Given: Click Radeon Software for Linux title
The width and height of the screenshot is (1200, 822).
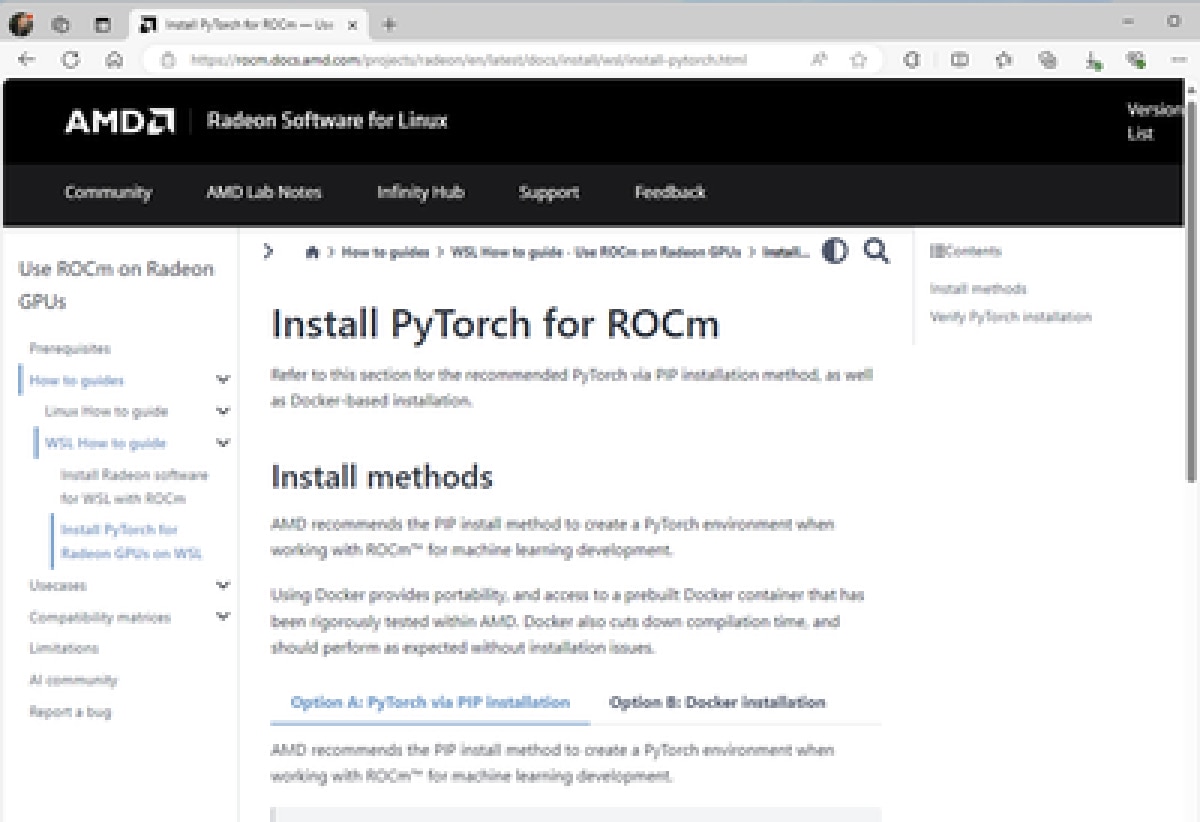Looking at the screenshot, I should point(327,121).
